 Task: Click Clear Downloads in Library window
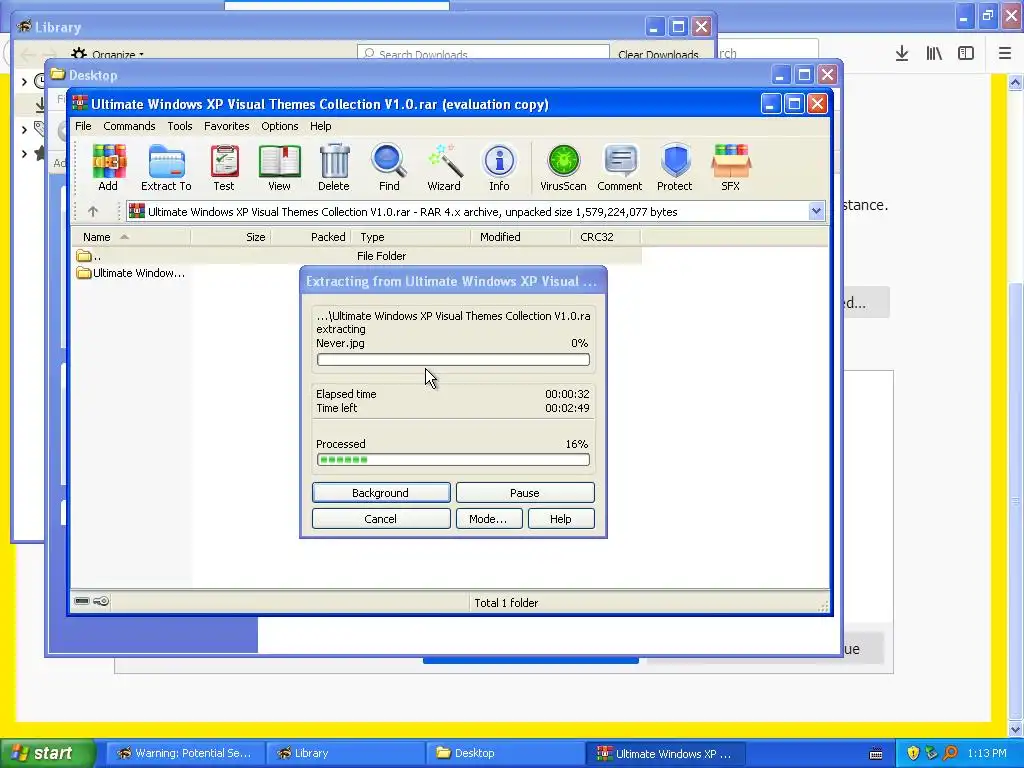click(x=658, y=54)
